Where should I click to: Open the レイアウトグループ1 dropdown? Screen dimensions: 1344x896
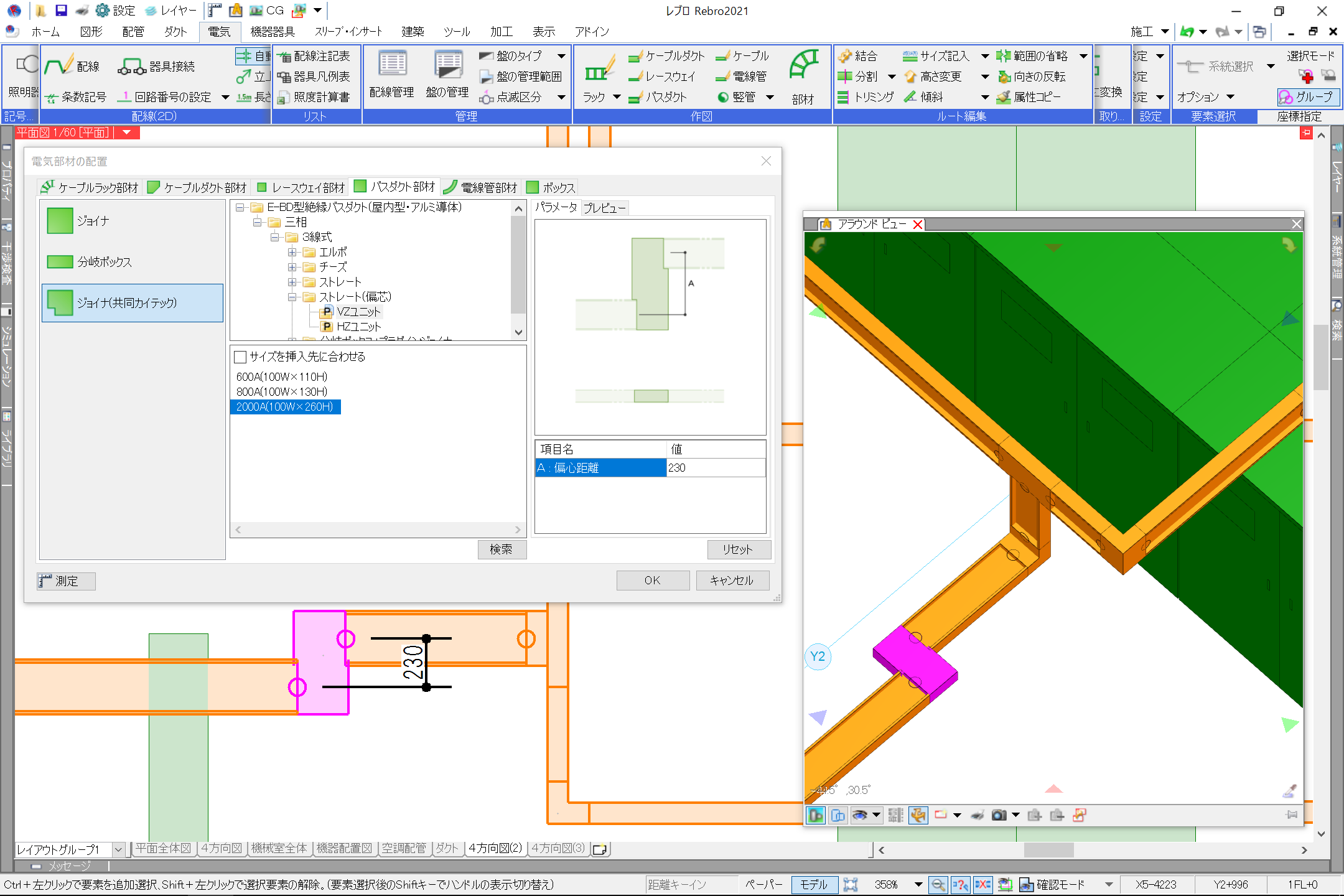point(118,849)
